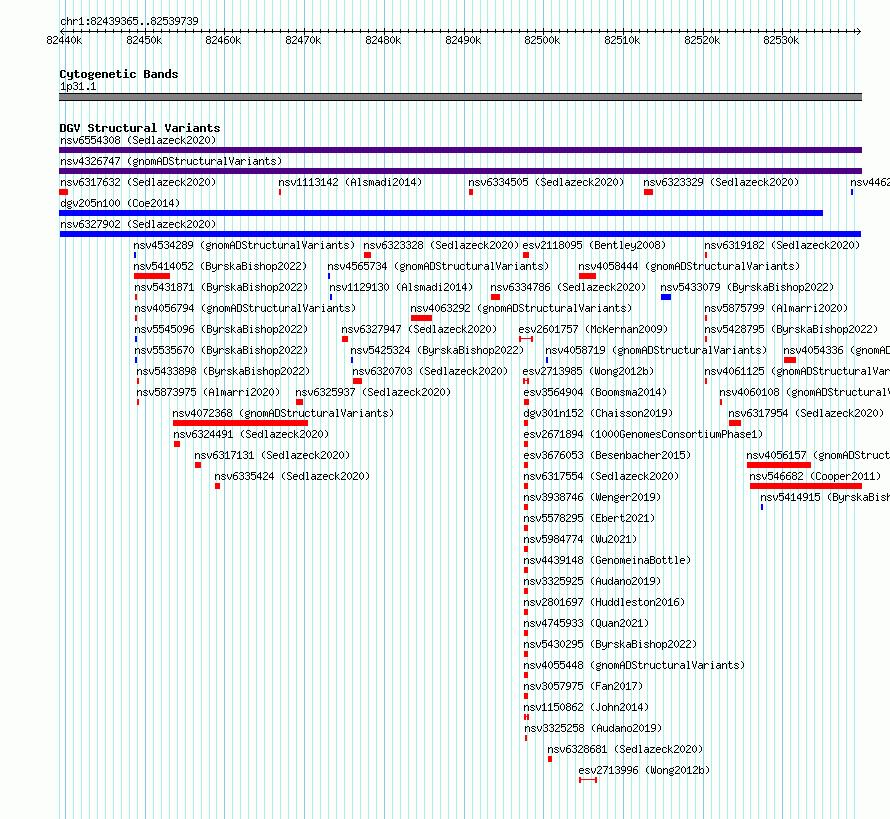Open the nsv5578295 (Ebert2021) label
890x819 pixels.
pyautogui.click(x=589, y=518)
